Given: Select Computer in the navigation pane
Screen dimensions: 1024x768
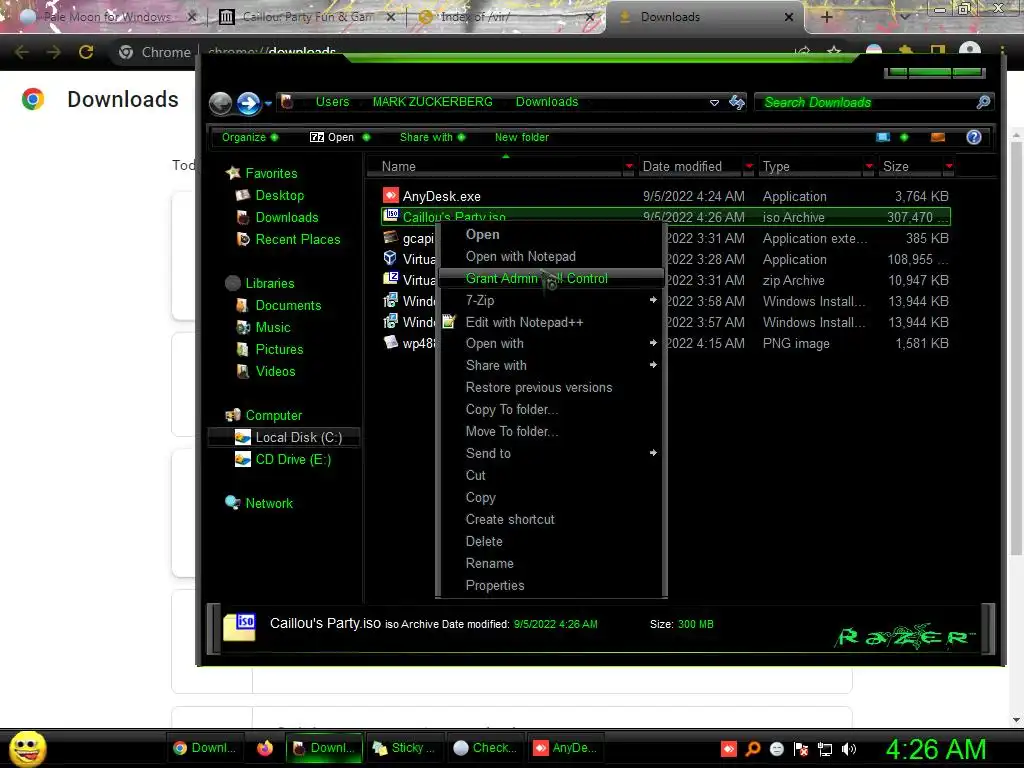Looking at the screenshot, I should [274, 415].
